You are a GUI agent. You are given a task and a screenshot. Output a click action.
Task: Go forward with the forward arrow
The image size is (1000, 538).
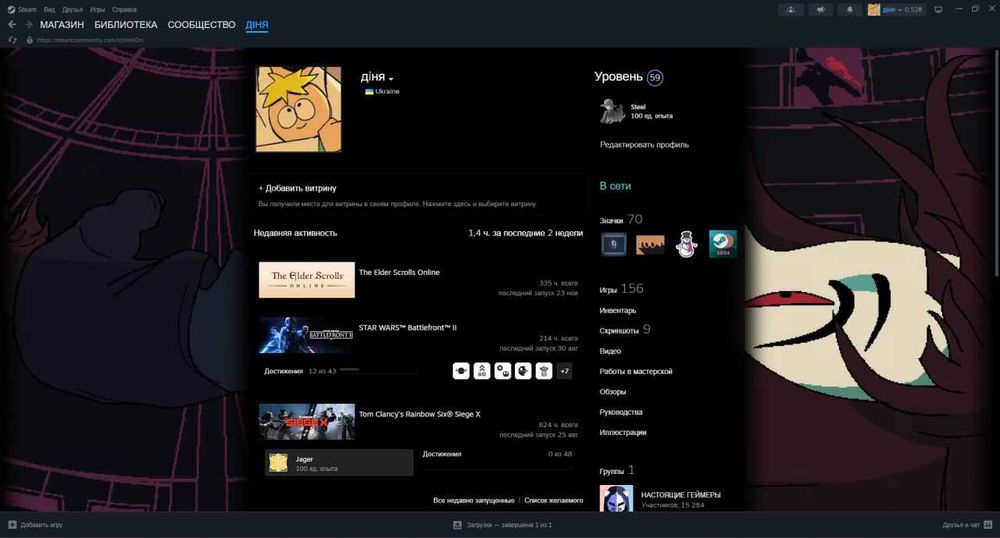[29, 24]
